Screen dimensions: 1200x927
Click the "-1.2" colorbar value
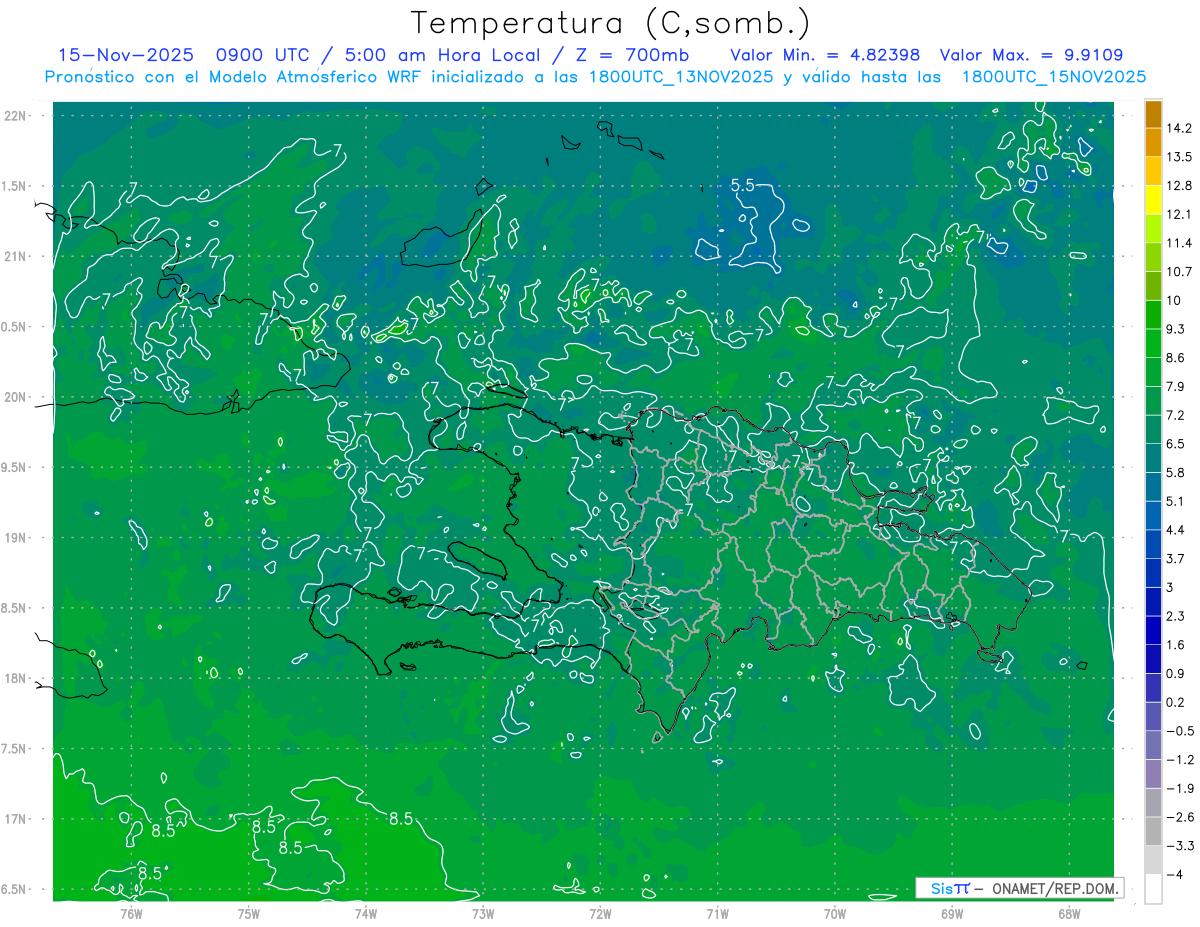(1180, 759)
